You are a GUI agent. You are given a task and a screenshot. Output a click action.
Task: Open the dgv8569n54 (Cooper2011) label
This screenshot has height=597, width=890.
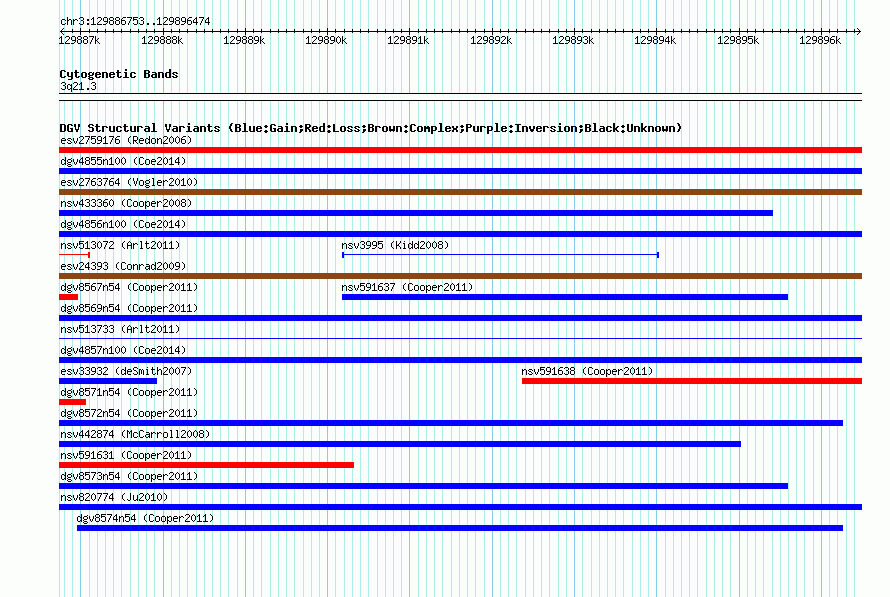click(129, 308)
